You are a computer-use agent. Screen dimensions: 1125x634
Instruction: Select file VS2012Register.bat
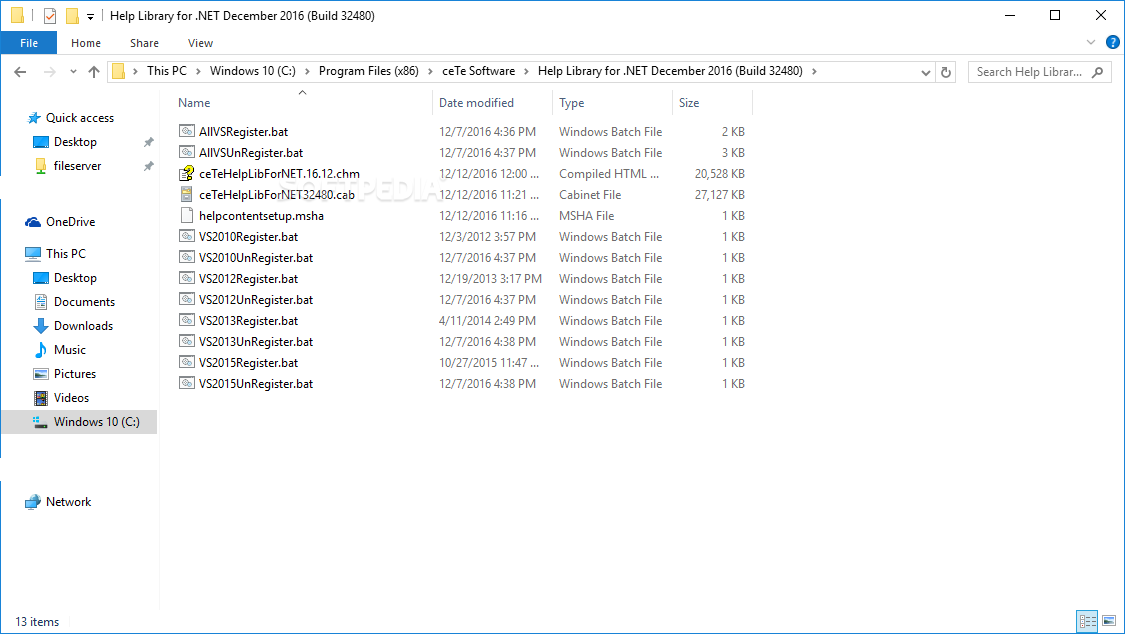248,278
